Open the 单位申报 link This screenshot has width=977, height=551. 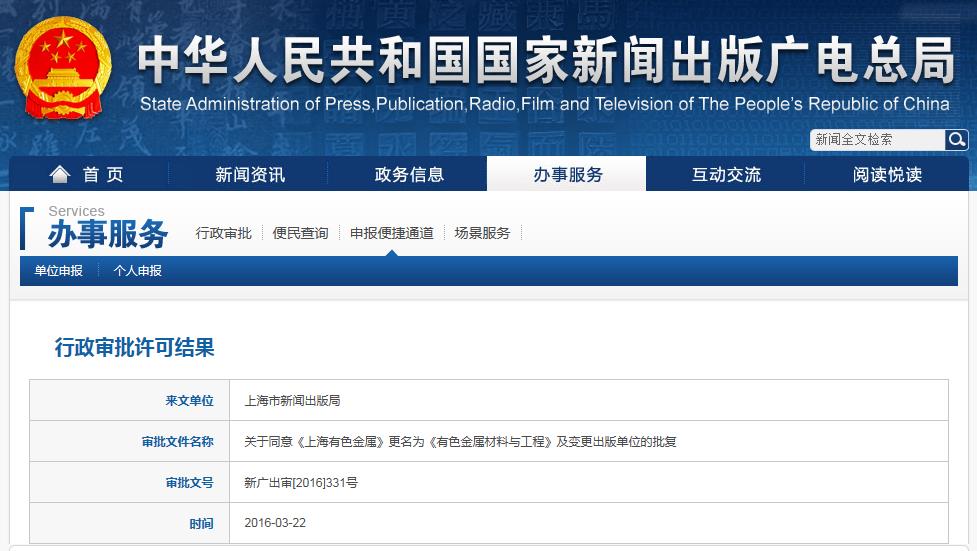pyautogui.click(x=59, y=271)
